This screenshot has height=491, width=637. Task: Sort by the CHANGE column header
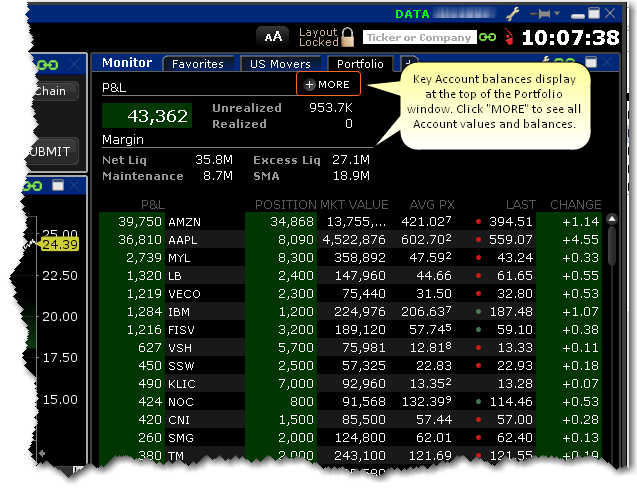(x=575, y=204)
